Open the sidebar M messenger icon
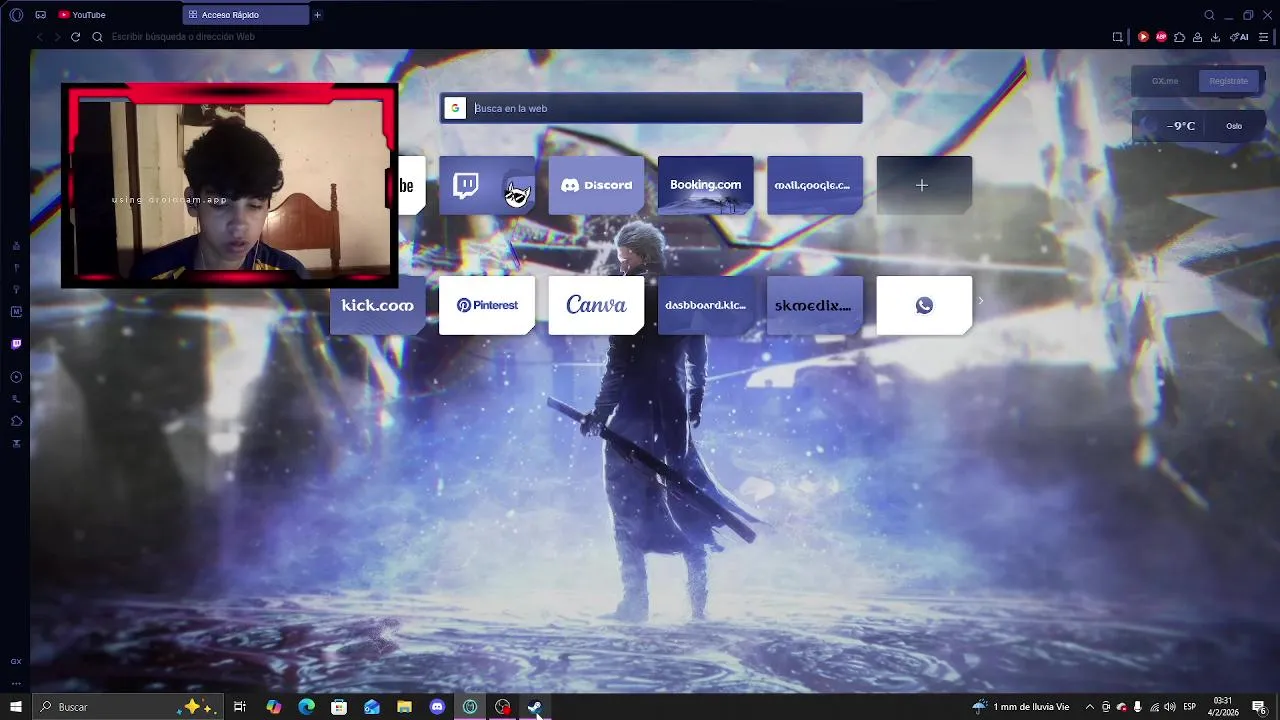This screenshot has width=1280, height=720. (16, 311)
